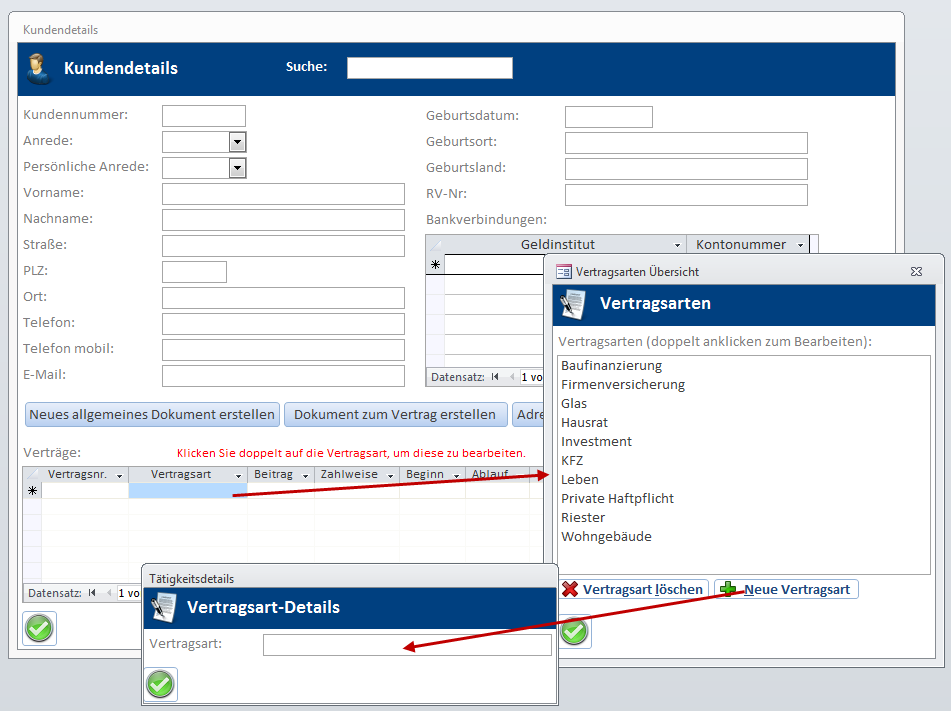Open Geldinstitut column header dropdown arrow
Viewport: 951px width, 711px height.
click(x=677, y=245)
